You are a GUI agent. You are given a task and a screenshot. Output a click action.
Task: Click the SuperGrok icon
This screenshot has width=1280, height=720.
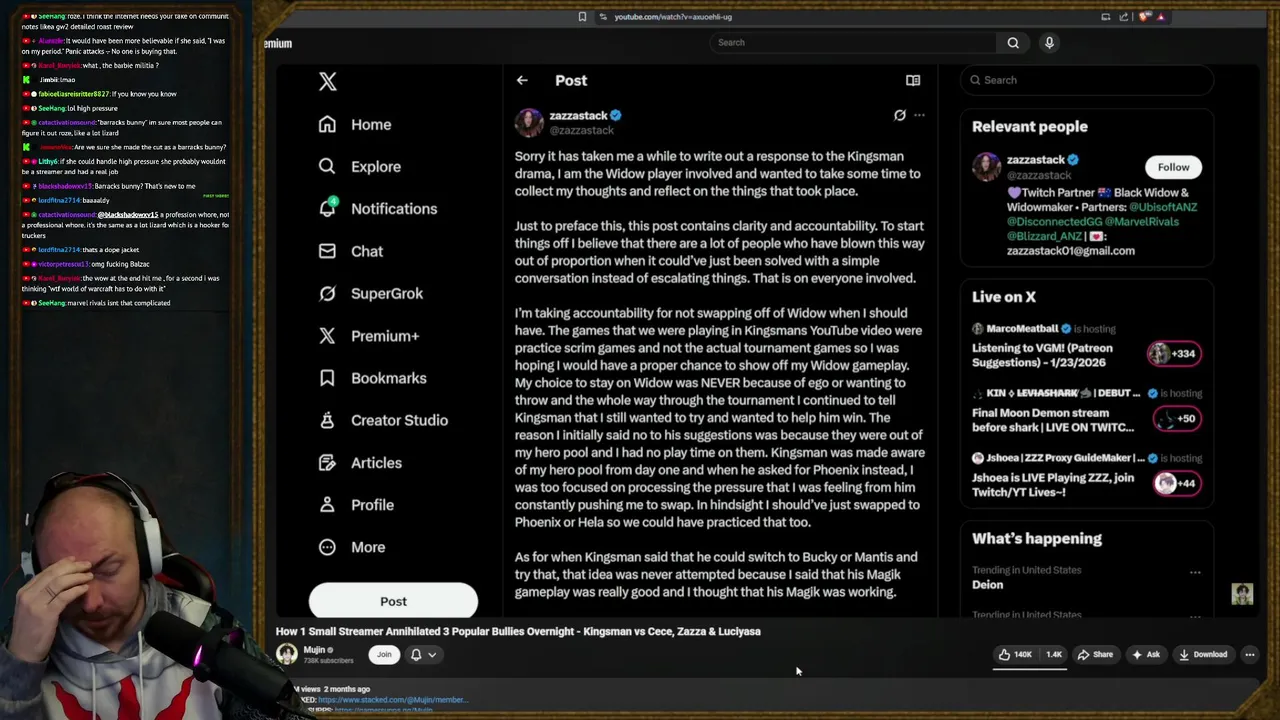tap(327, 293)
